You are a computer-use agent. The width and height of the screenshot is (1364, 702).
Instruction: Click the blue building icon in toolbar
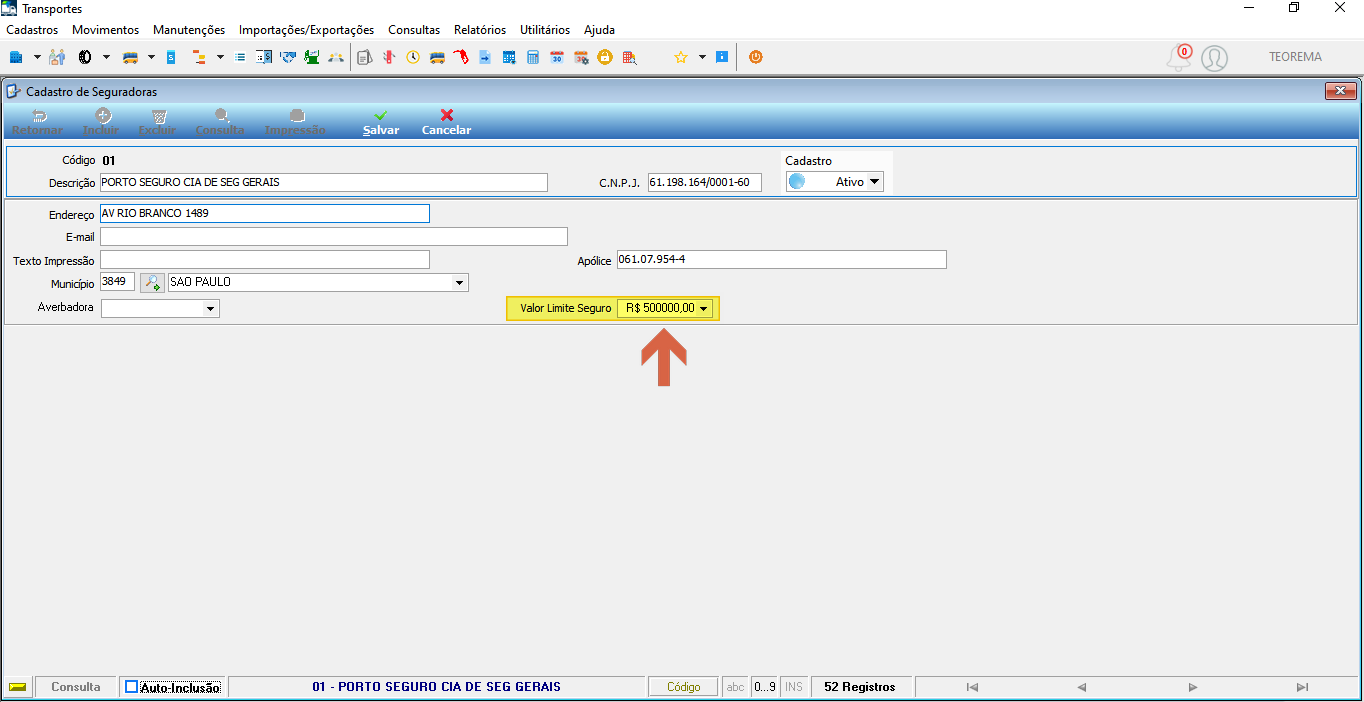click(x=16, y=57)
